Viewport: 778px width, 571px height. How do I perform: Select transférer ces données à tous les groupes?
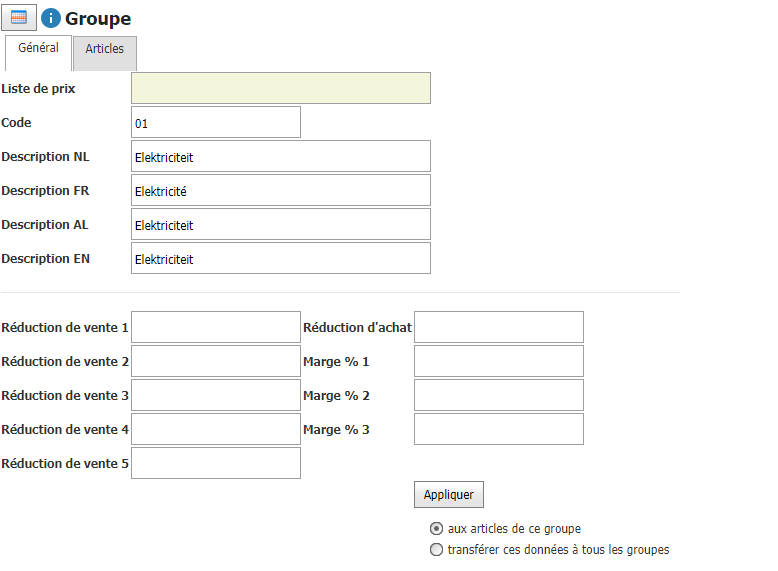coord(436,550)
